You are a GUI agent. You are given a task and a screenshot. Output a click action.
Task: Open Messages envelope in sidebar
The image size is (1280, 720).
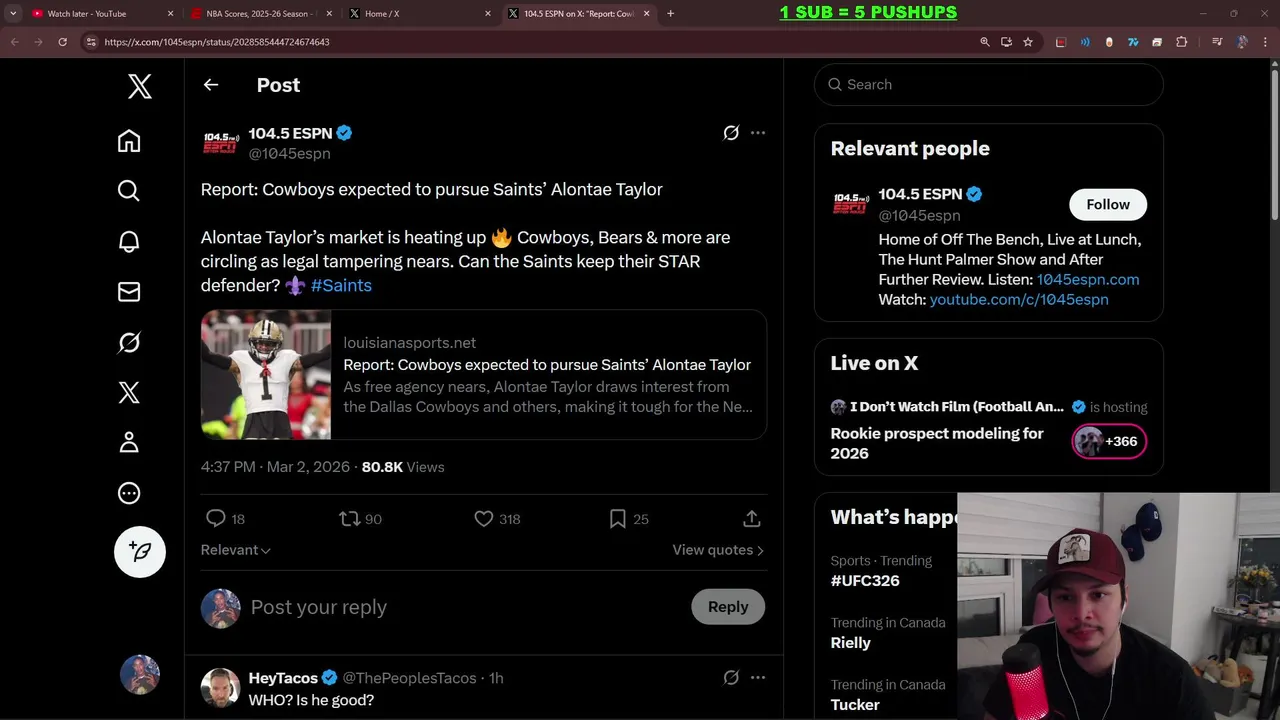click(129, 292)
